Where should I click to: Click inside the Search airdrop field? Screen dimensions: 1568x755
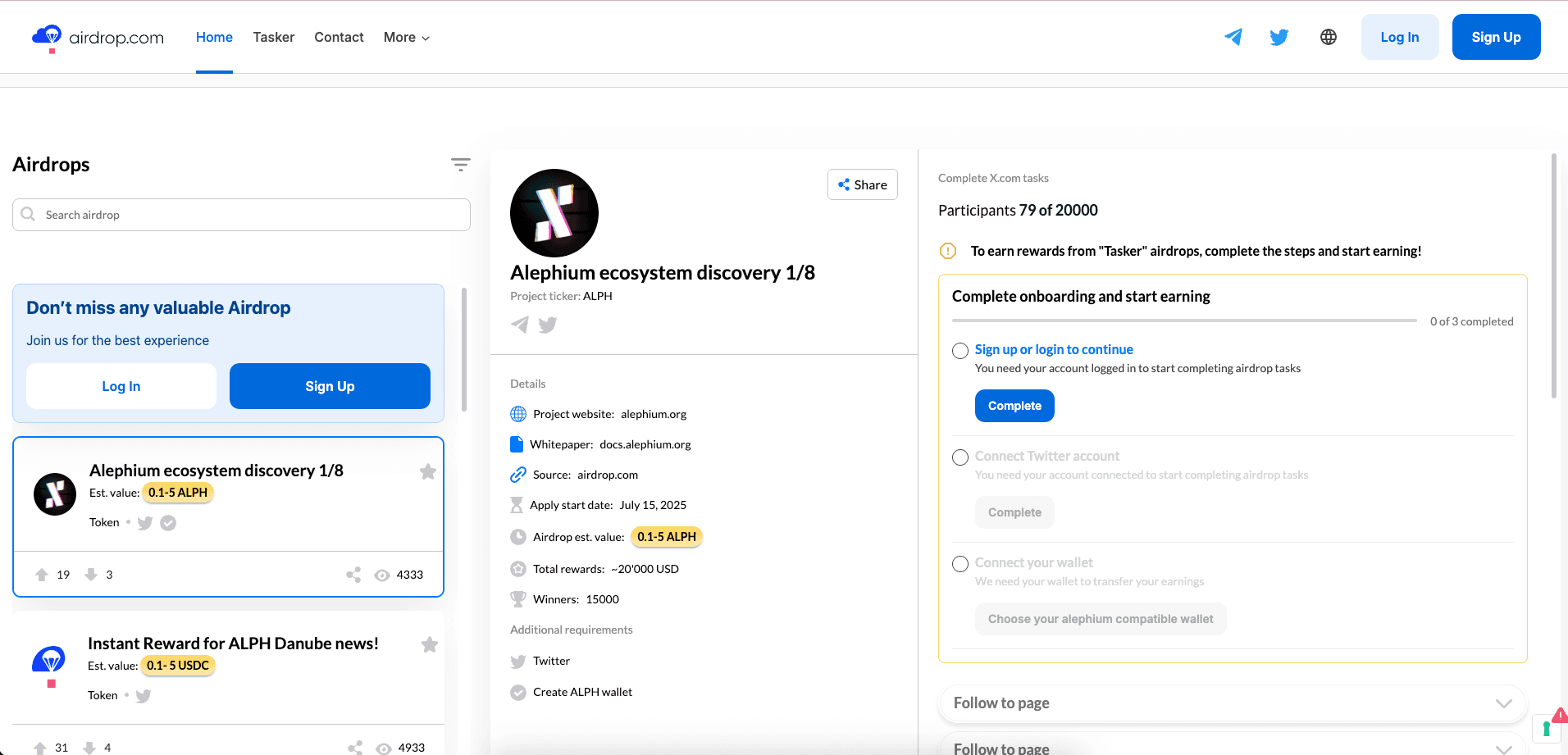coord(241,214)
